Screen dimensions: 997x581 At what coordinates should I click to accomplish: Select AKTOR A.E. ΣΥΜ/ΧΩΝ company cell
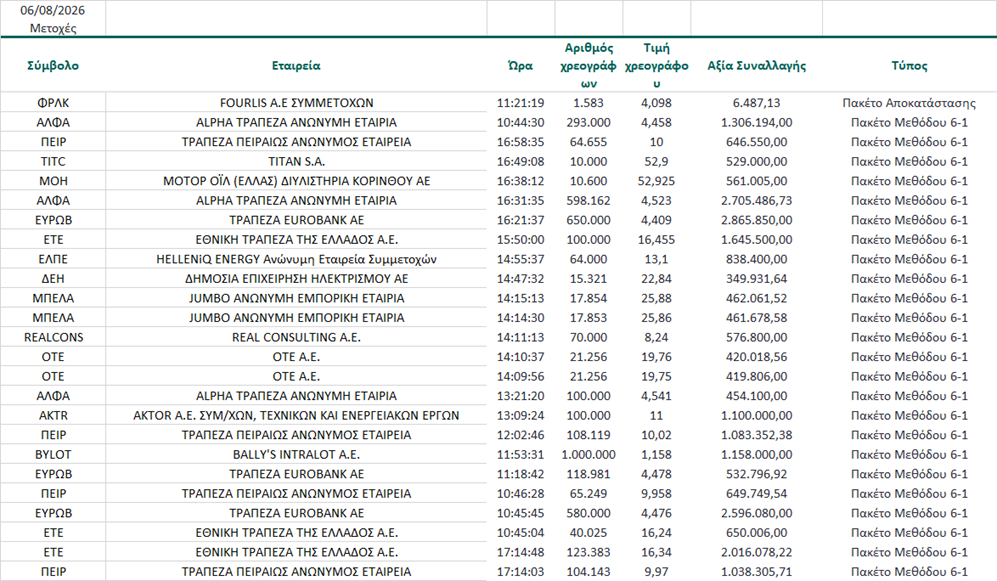pyautogui.click(x=296, y=416)
